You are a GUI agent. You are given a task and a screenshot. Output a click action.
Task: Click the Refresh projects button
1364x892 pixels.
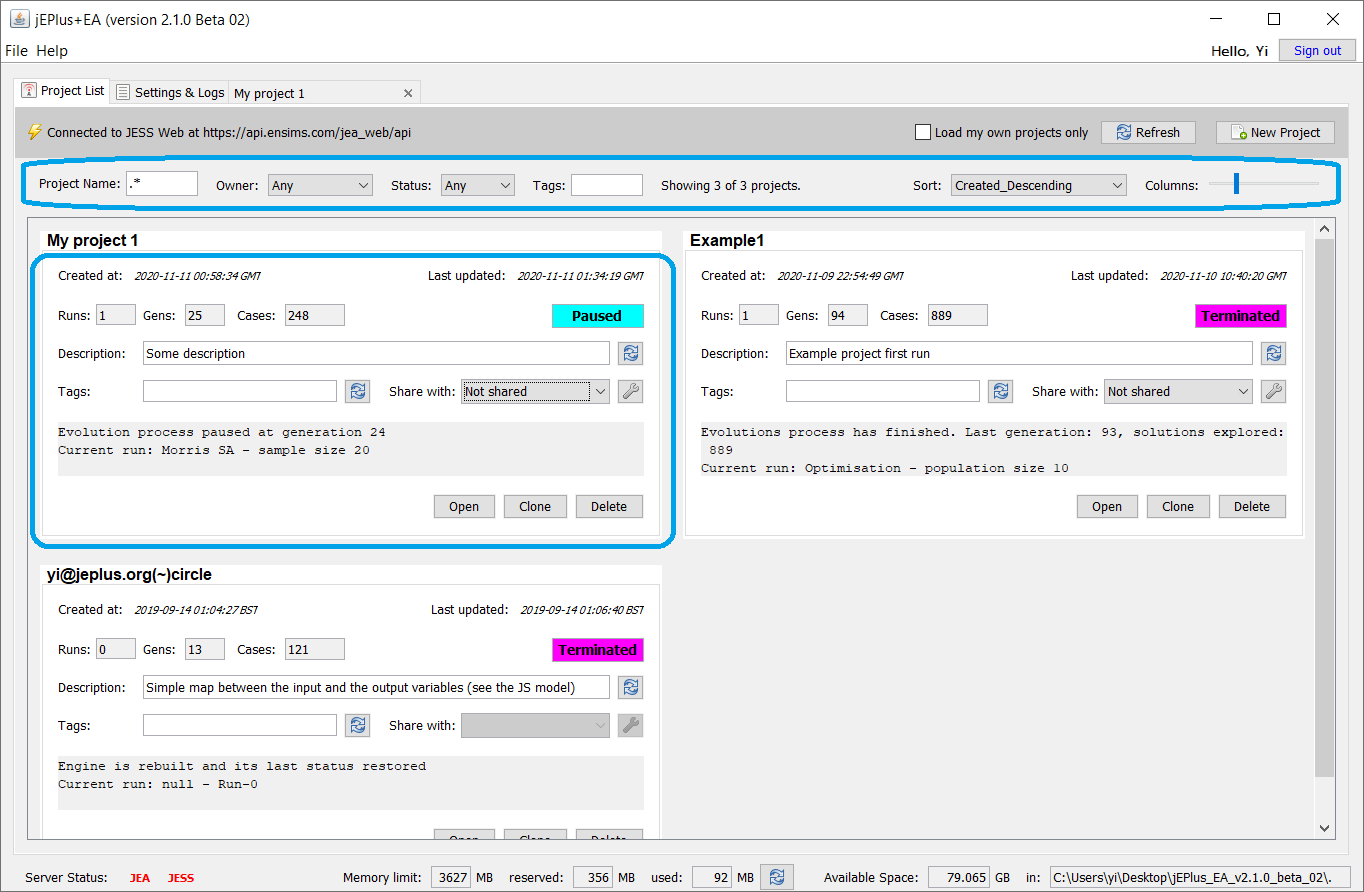[x=1148, y=132]
